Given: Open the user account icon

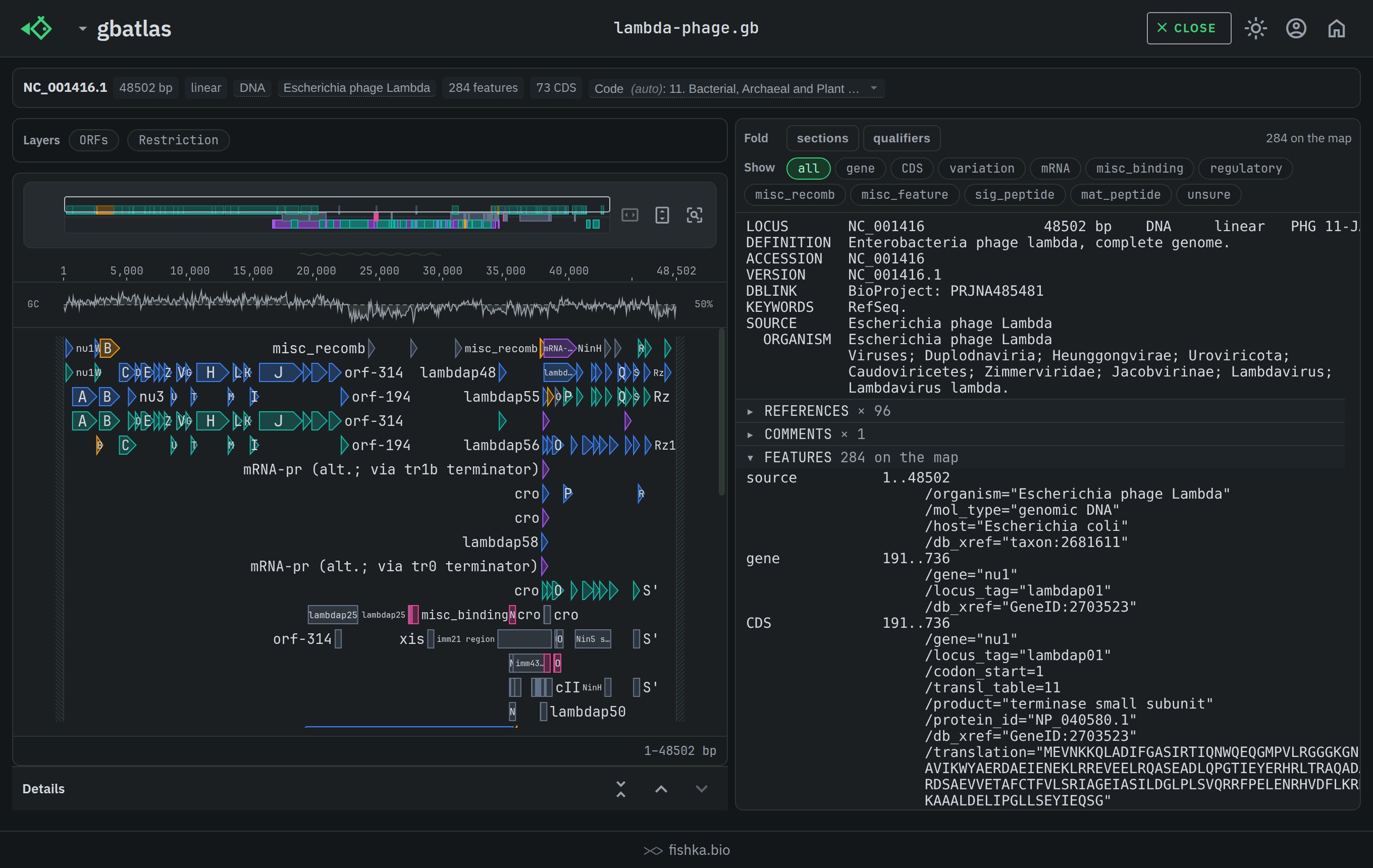Looking at the screenshot, I should click(x=1296, y=28).
